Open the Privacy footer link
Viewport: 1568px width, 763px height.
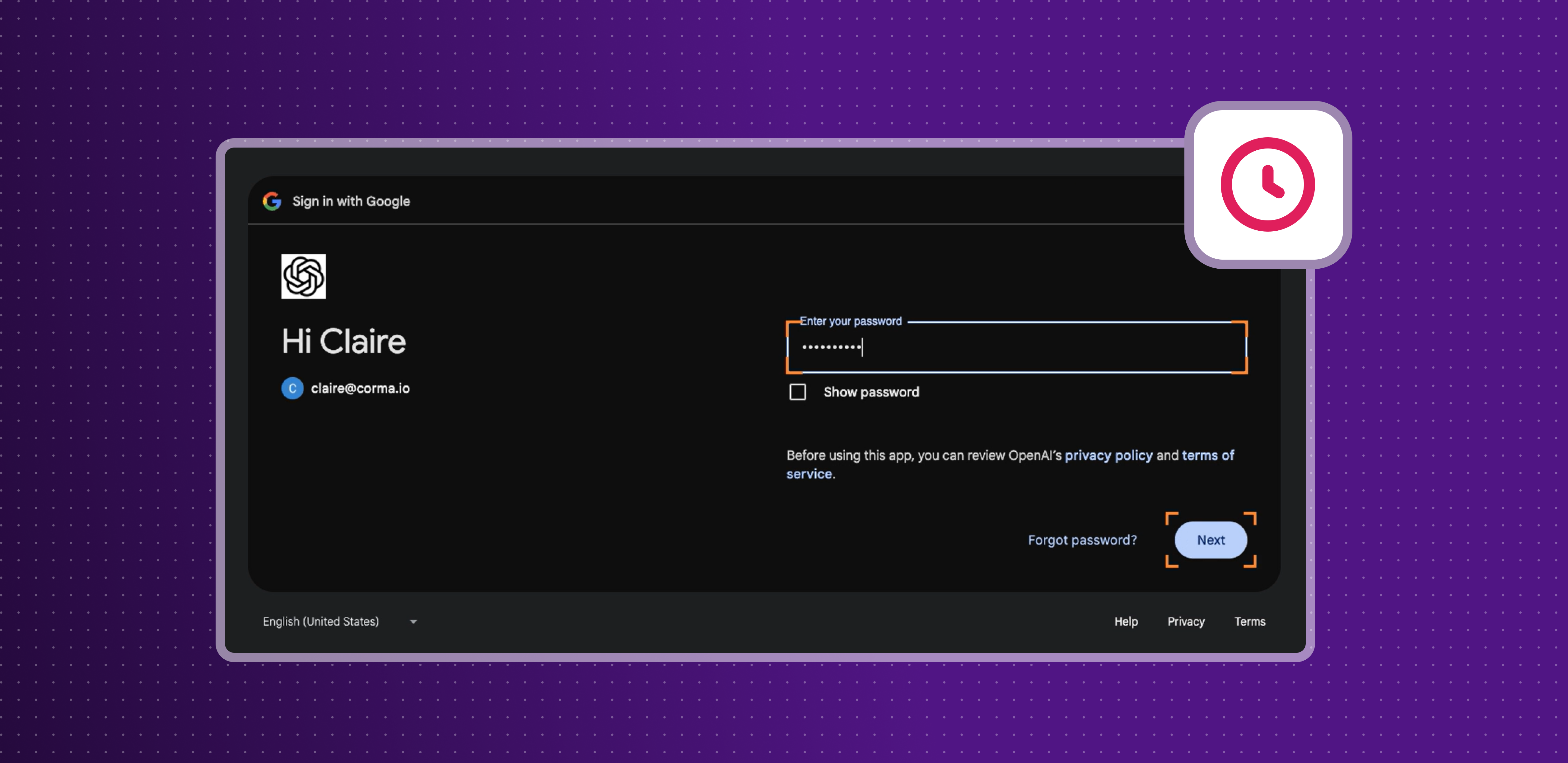click(1186, 621)
